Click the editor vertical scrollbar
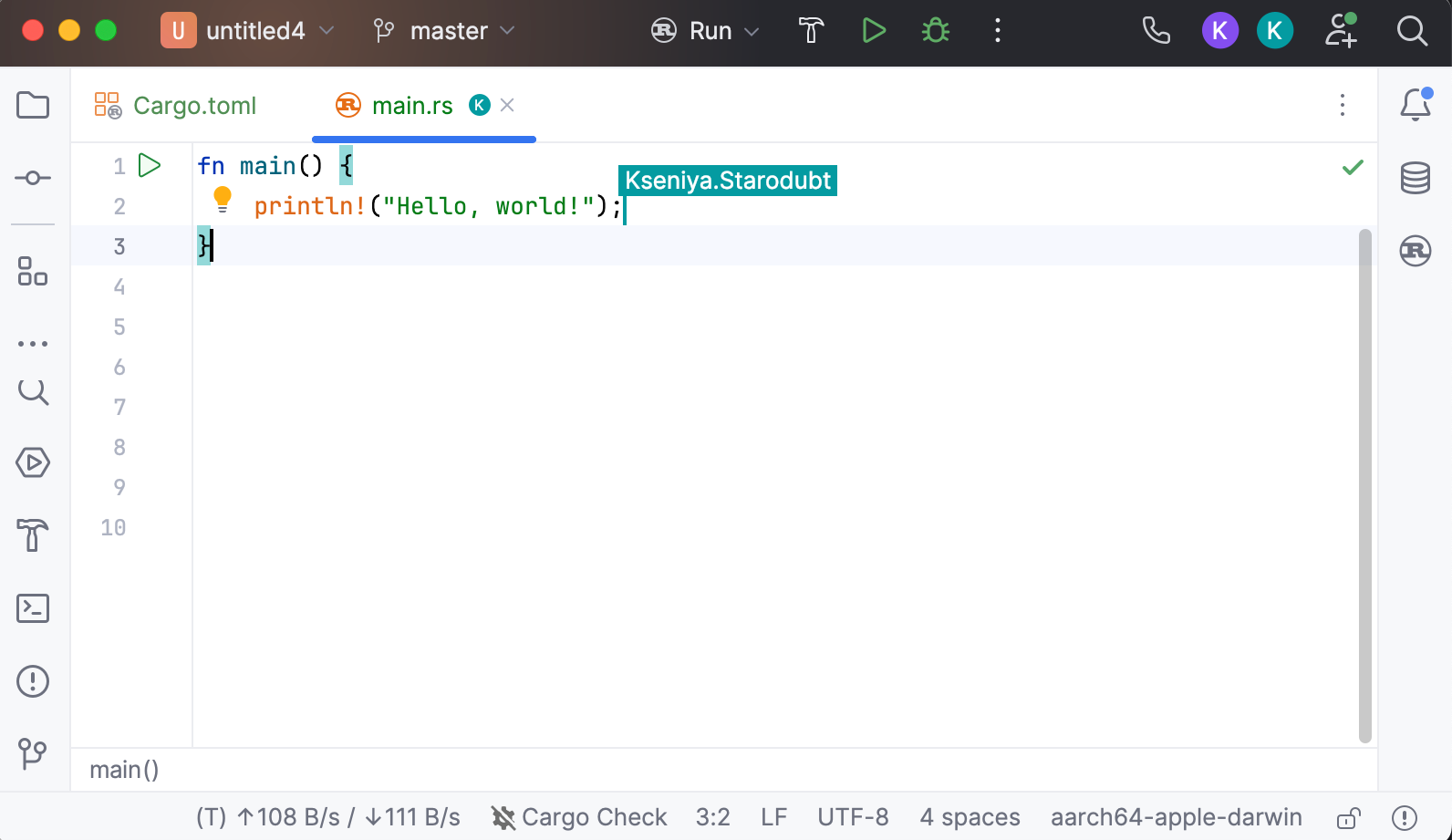 pyautogui.click(x=1364, y=483)
